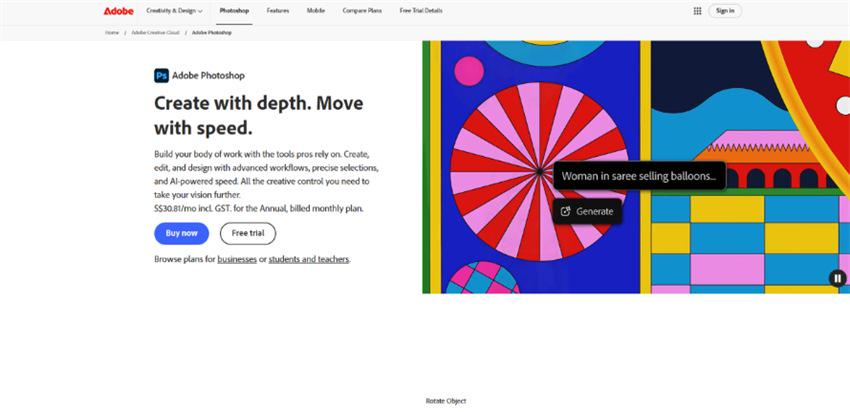
Task: Click the Adobe logo
Action: [x=118, y=11]
